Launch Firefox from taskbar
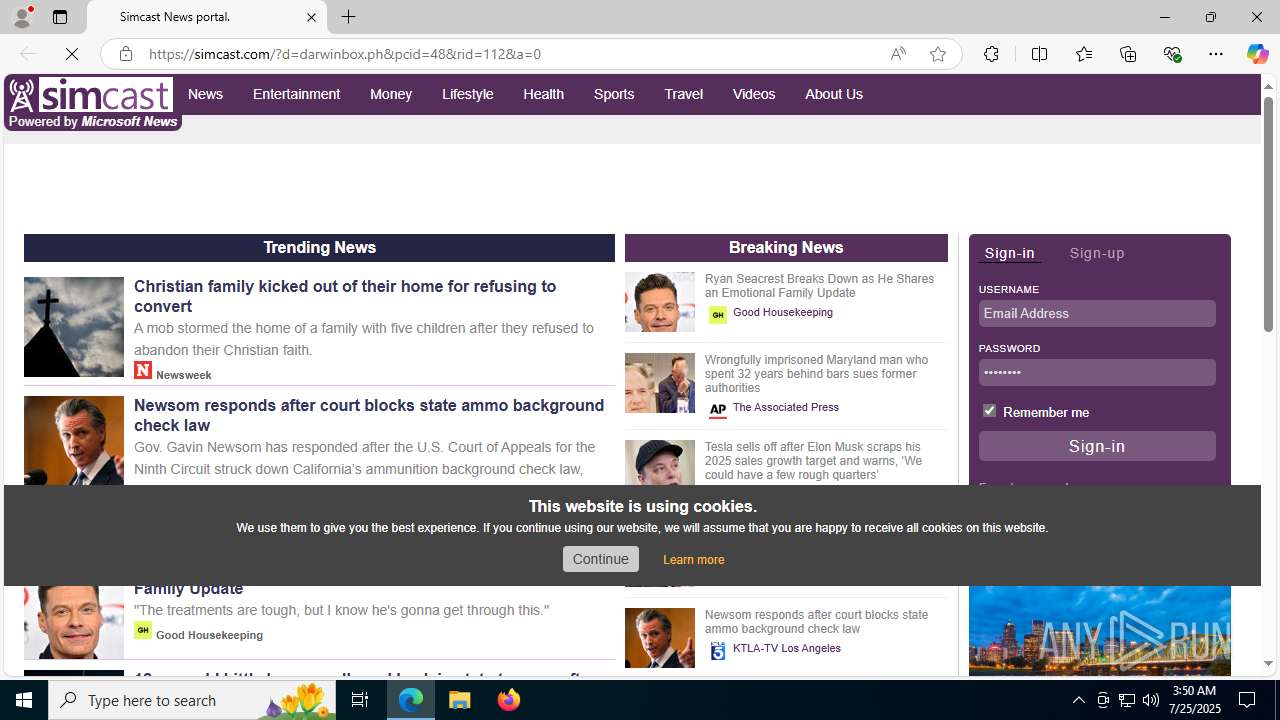This screenshot has height=720, width=1280. click(x=509, y=700)
